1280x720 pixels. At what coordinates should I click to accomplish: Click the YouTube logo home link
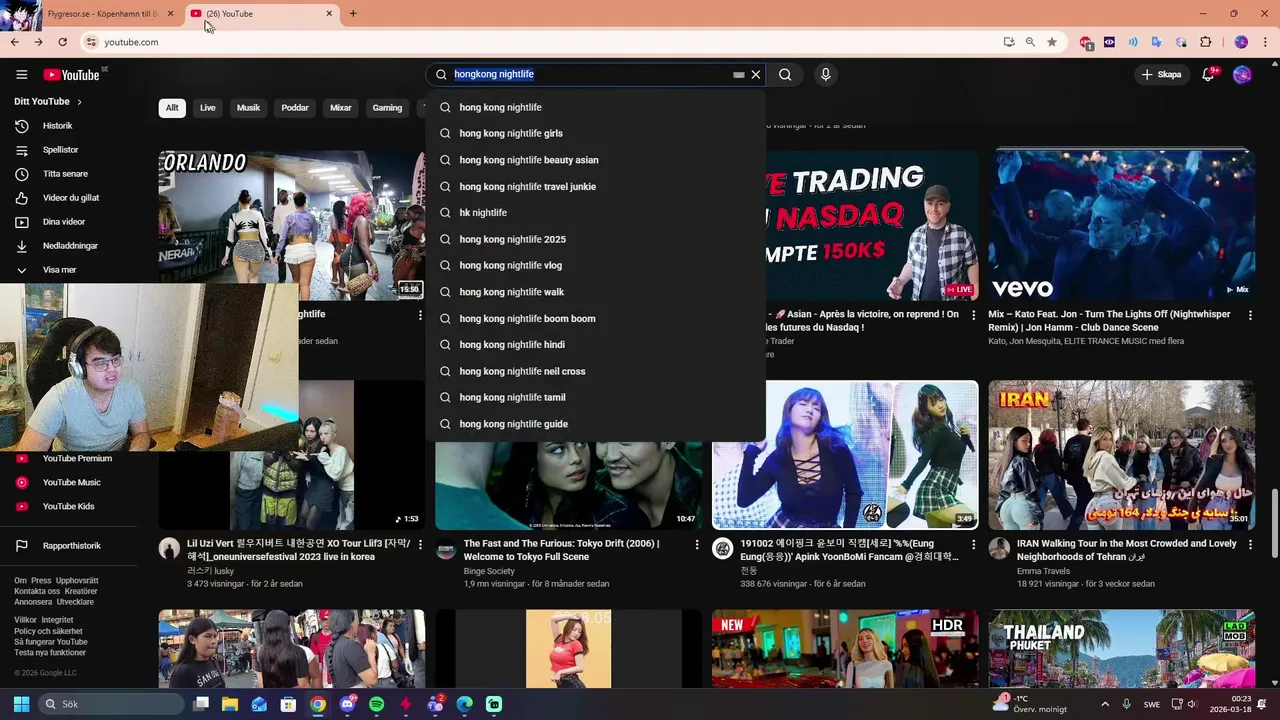[x=71, y=75]
